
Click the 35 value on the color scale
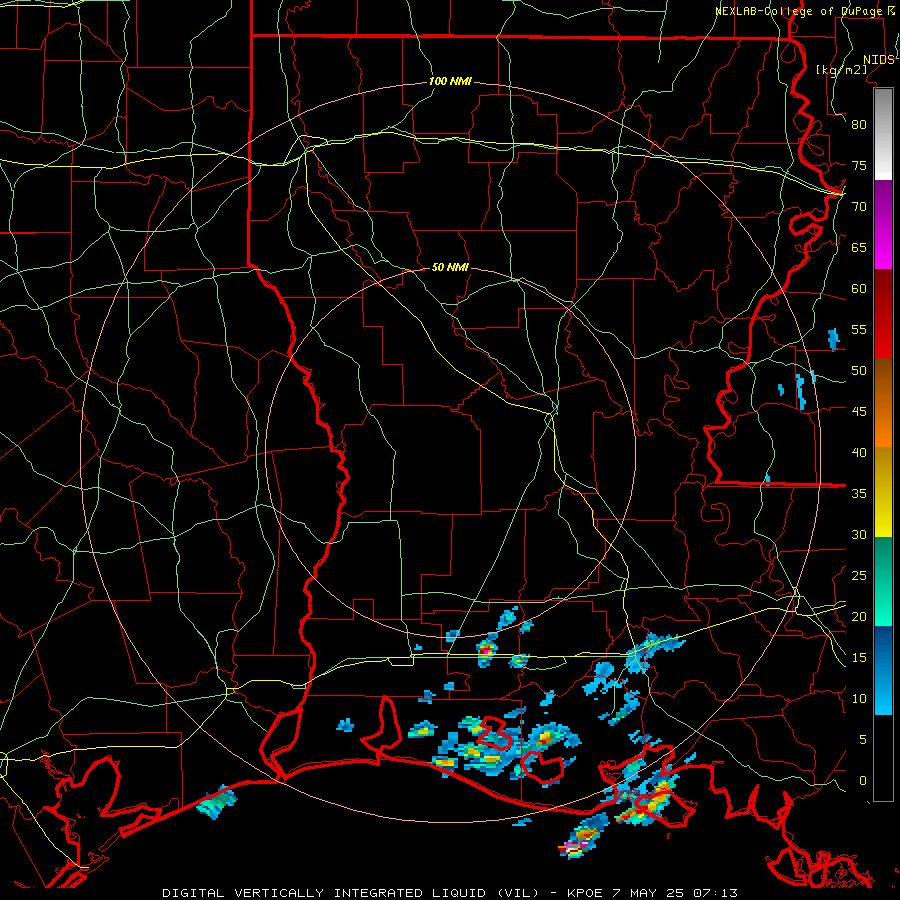pyautogui.click(x=859, y=494)
